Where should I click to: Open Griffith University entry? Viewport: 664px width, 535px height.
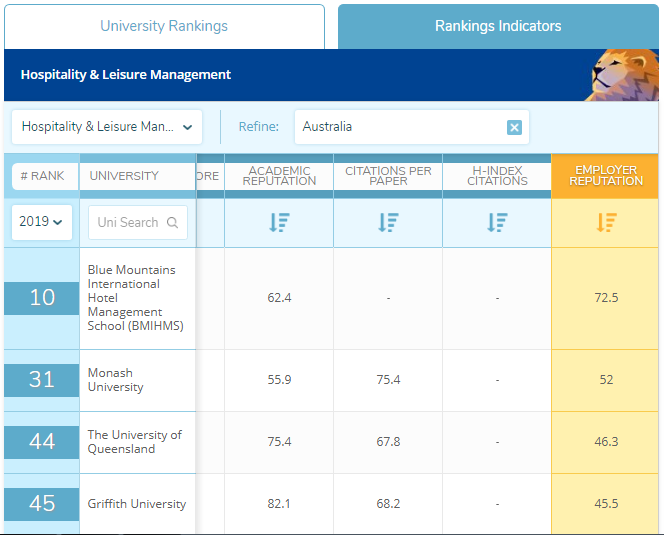137,504
